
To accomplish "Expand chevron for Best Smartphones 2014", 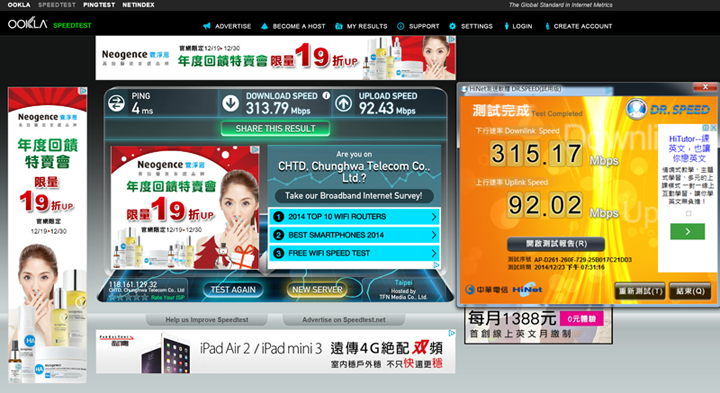I will 434,235.
